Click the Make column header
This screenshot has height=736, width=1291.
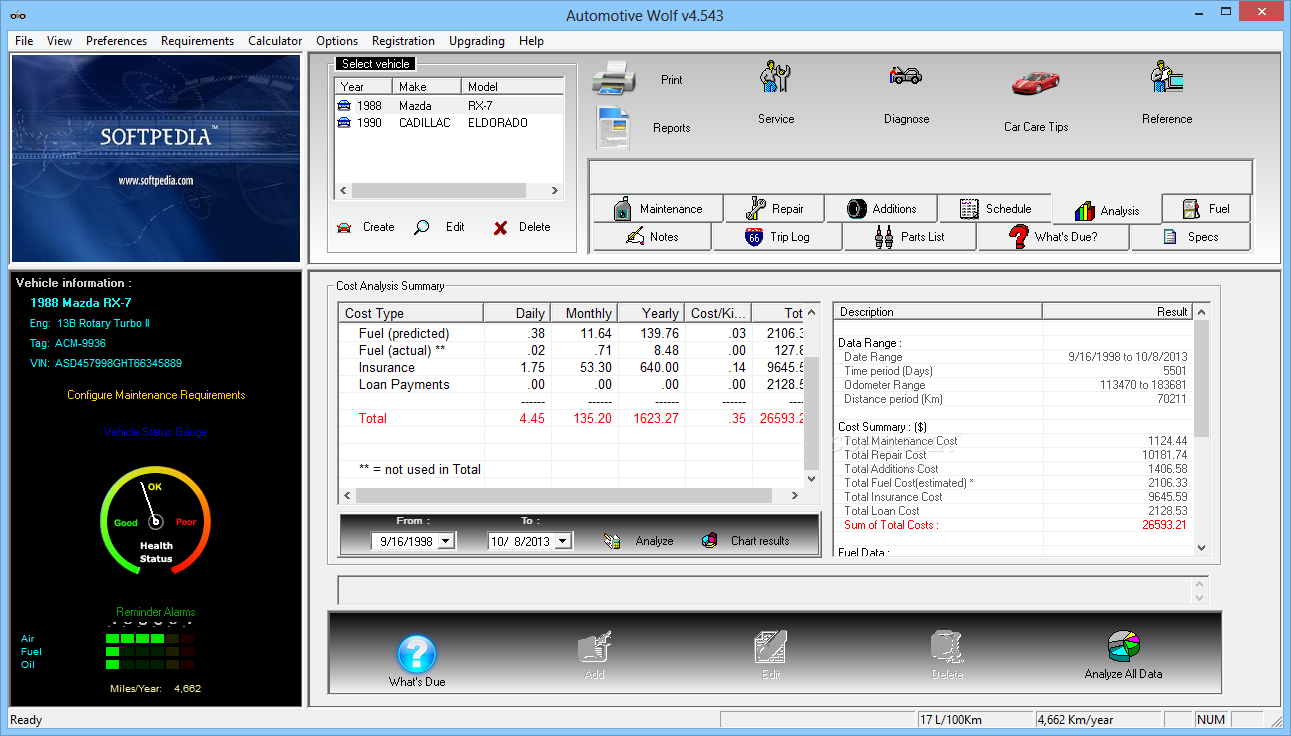426,87
